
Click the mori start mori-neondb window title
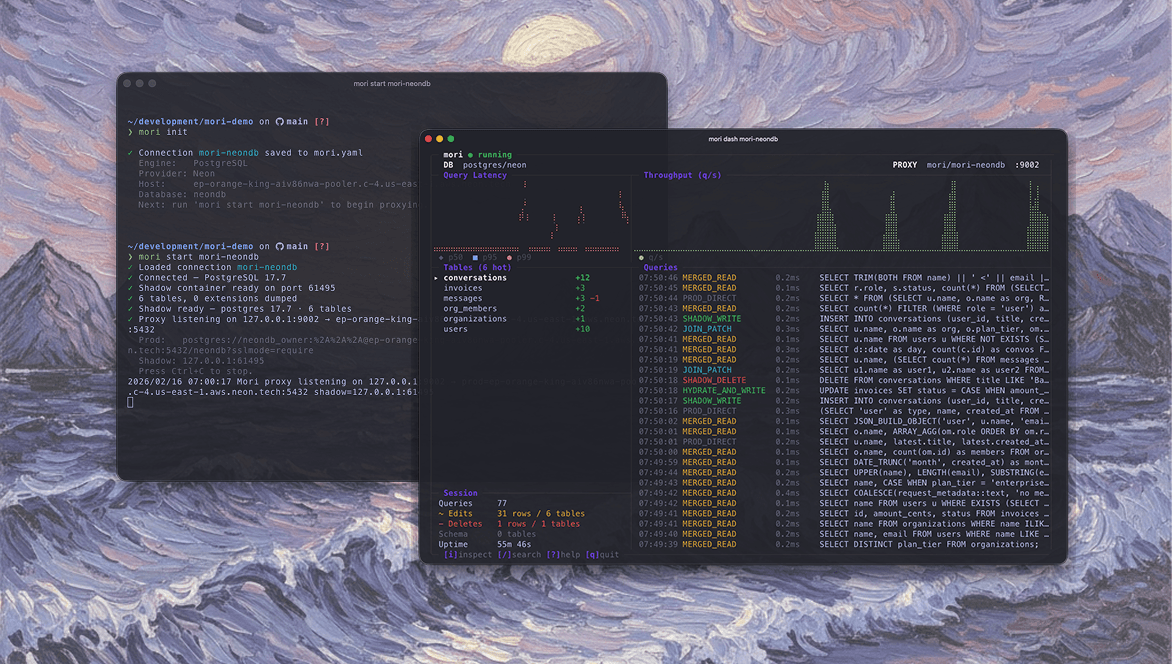392,84
